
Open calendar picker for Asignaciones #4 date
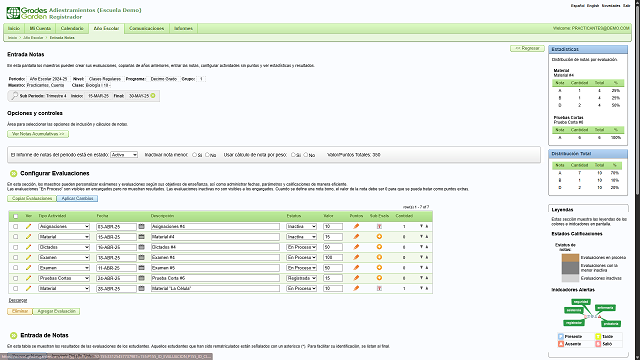[142, 226]
